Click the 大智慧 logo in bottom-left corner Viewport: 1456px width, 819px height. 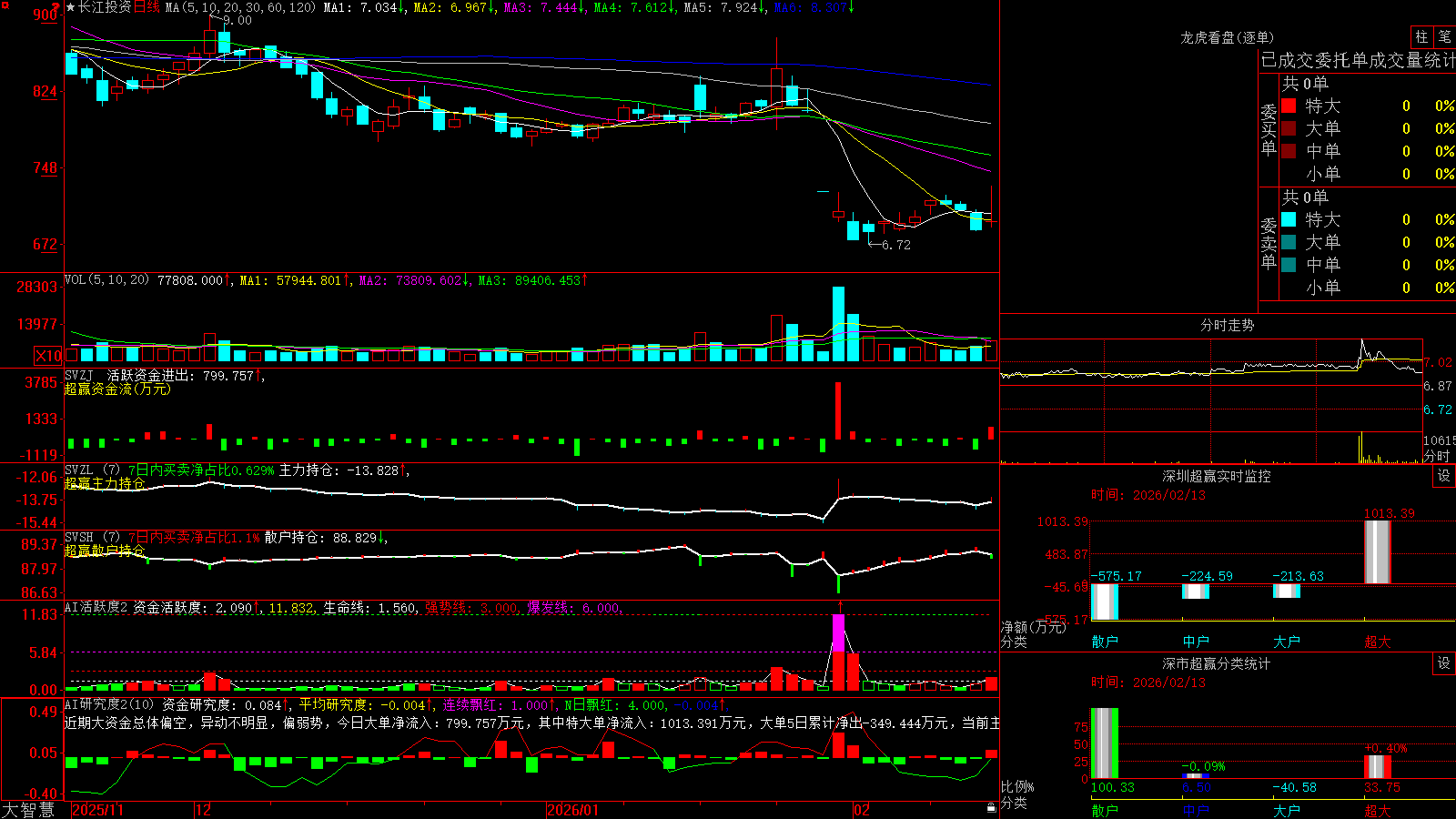point(29,809)
